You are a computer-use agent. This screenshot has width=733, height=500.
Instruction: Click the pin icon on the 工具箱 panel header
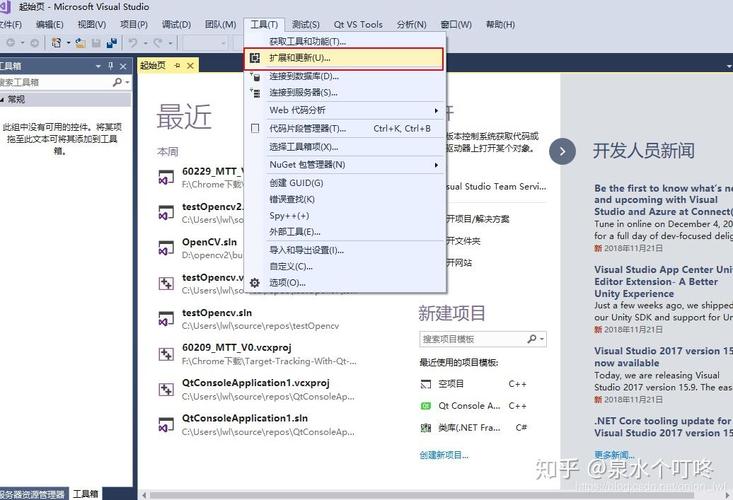point(111,66)
